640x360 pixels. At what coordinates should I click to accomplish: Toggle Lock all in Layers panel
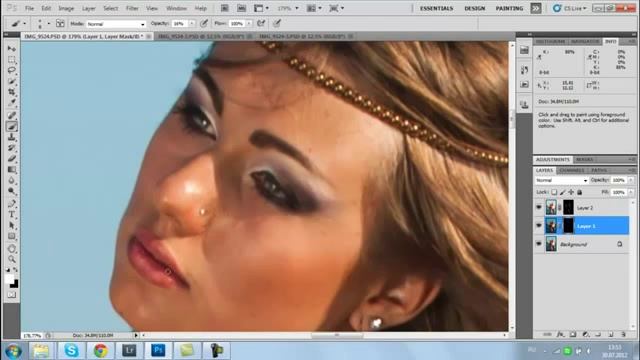click(580, 192)
